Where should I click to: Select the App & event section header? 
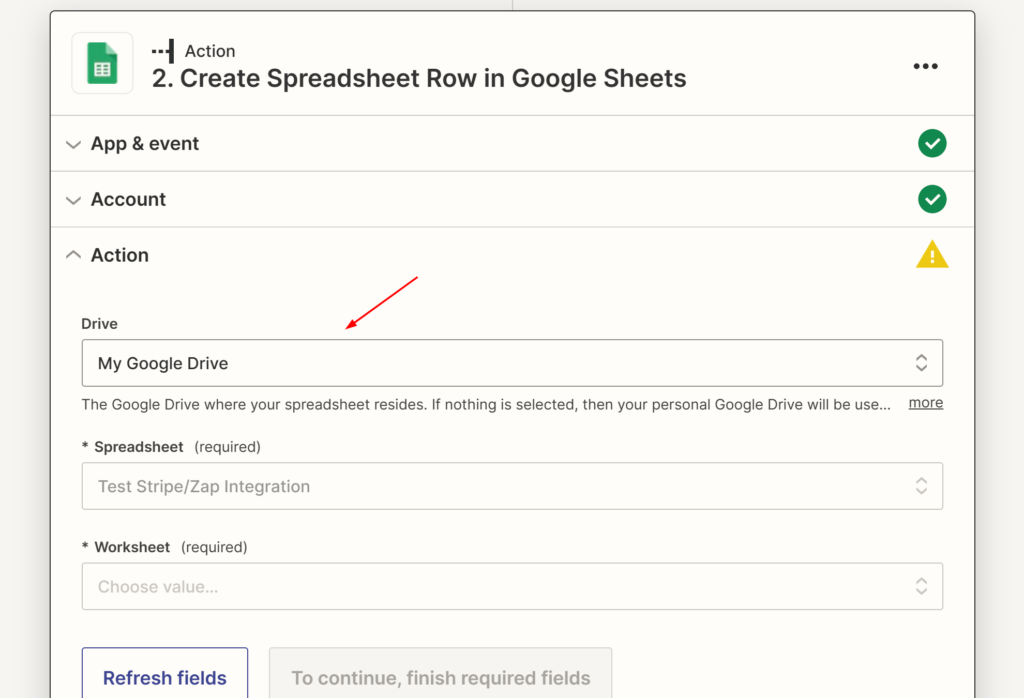[145, 144]
